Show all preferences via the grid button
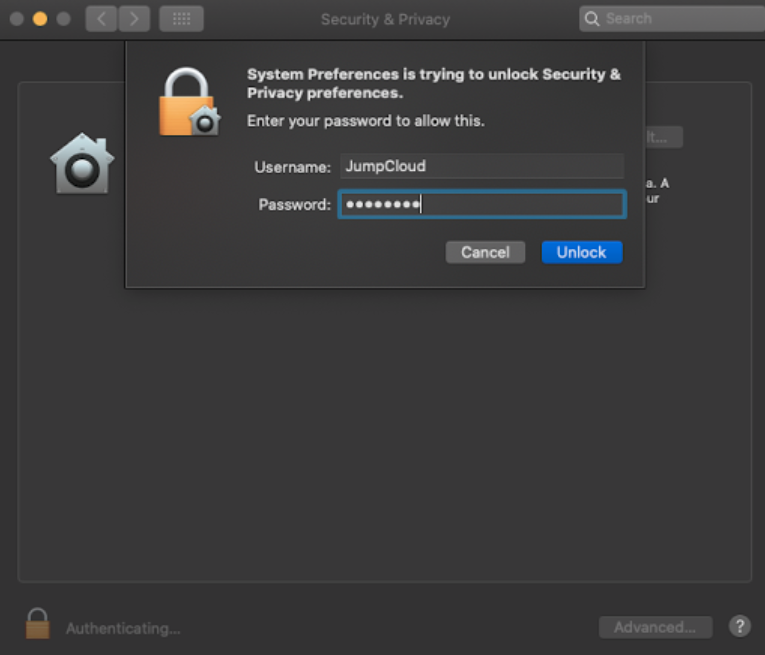 pyautogui.click(x=181, y=19)
